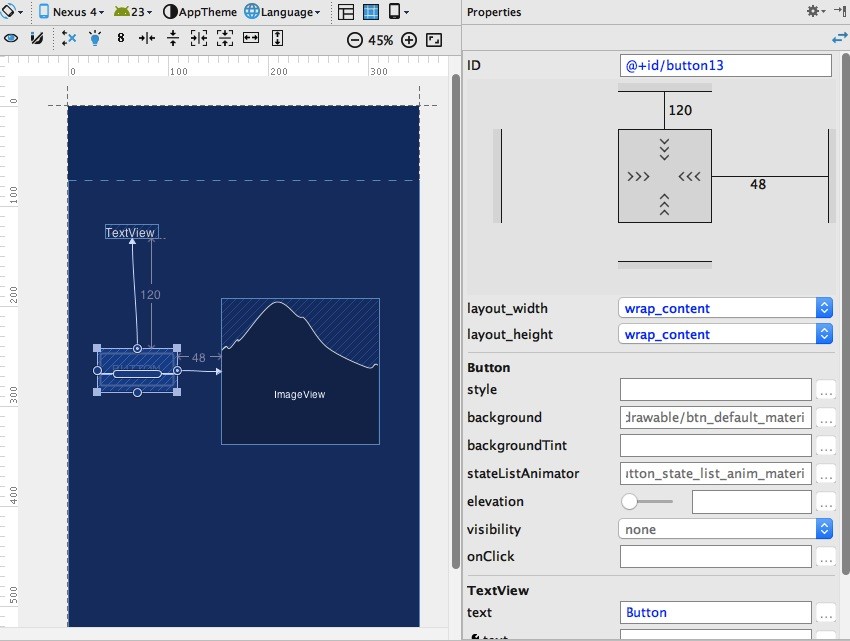850x641 pixels.
Task: Open Properties panel gear settings
Action: pos(815,11)
